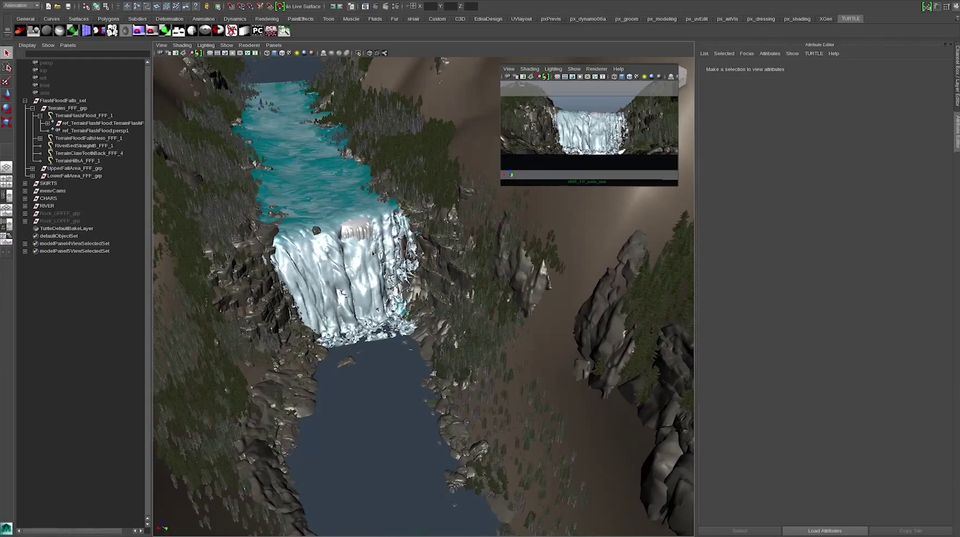Activate the Lasso select tool
Viewport: 960px width, 537px height.
(x=7, y=68)
